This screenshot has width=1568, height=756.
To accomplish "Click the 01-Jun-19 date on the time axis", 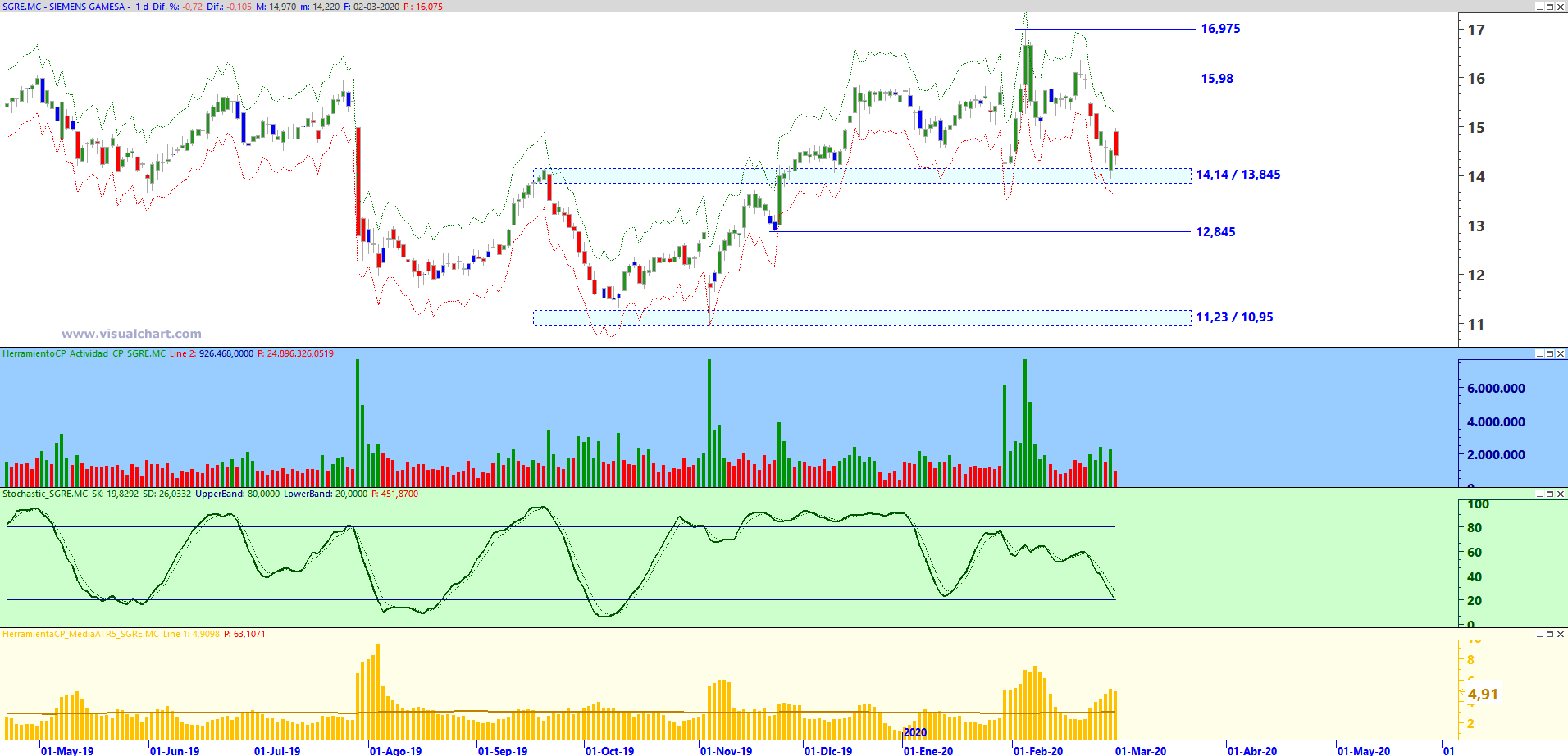I will (x=175, y=750).
